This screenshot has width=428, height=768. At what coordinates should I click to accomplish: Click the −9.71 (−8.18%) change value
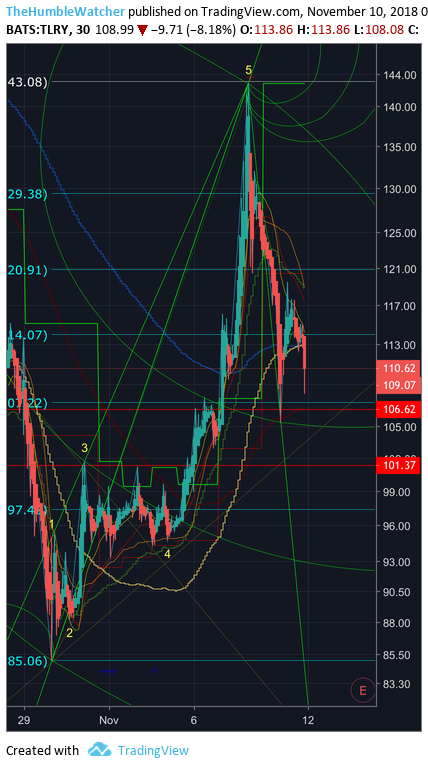pyautogui.click(x=195, y=30)
